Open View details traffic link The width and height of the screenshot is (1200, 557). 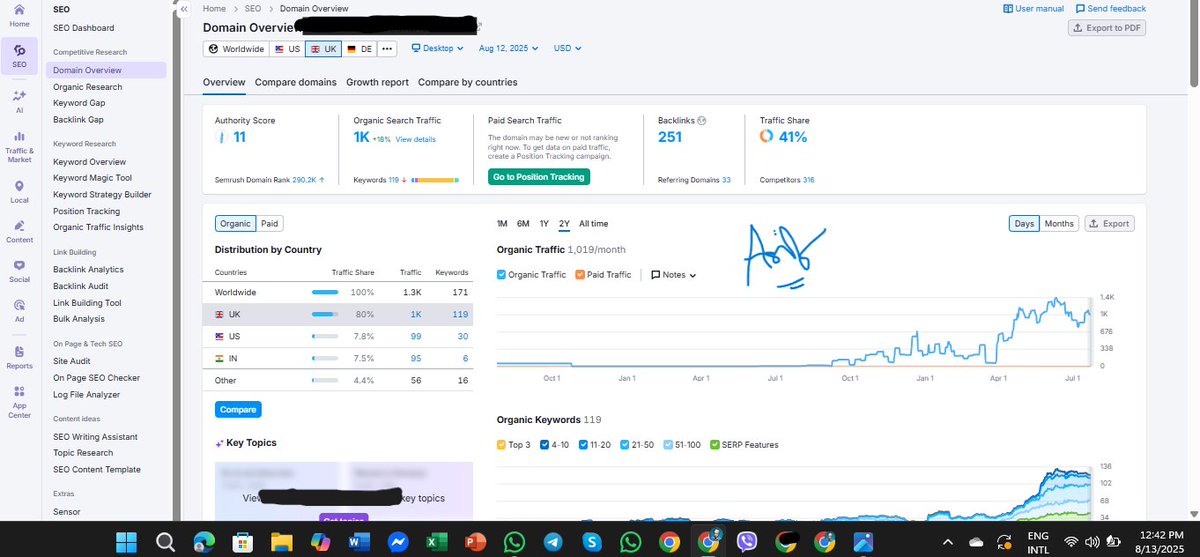click(x=415, y=139)
